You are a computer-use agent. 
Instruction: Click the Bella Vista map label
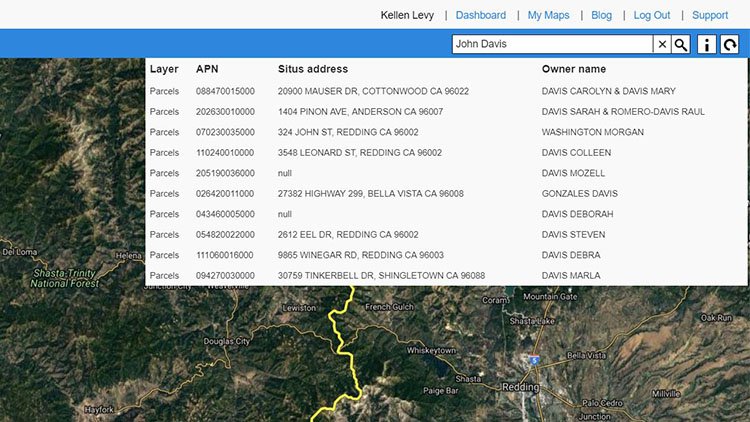[x=586, y=355]
